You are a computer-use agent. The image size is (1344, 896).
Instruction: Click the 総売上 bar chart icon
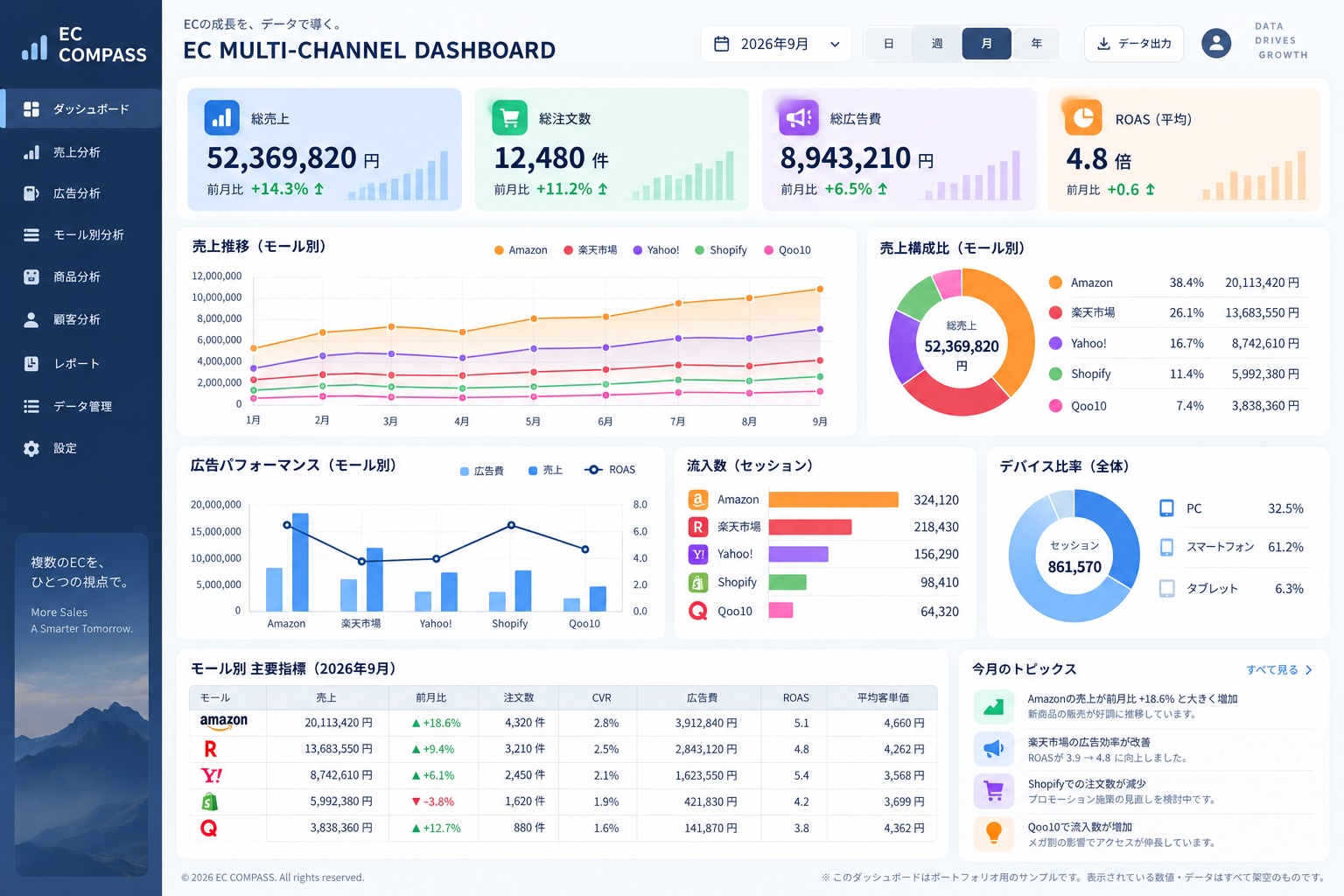click(222, 117)
